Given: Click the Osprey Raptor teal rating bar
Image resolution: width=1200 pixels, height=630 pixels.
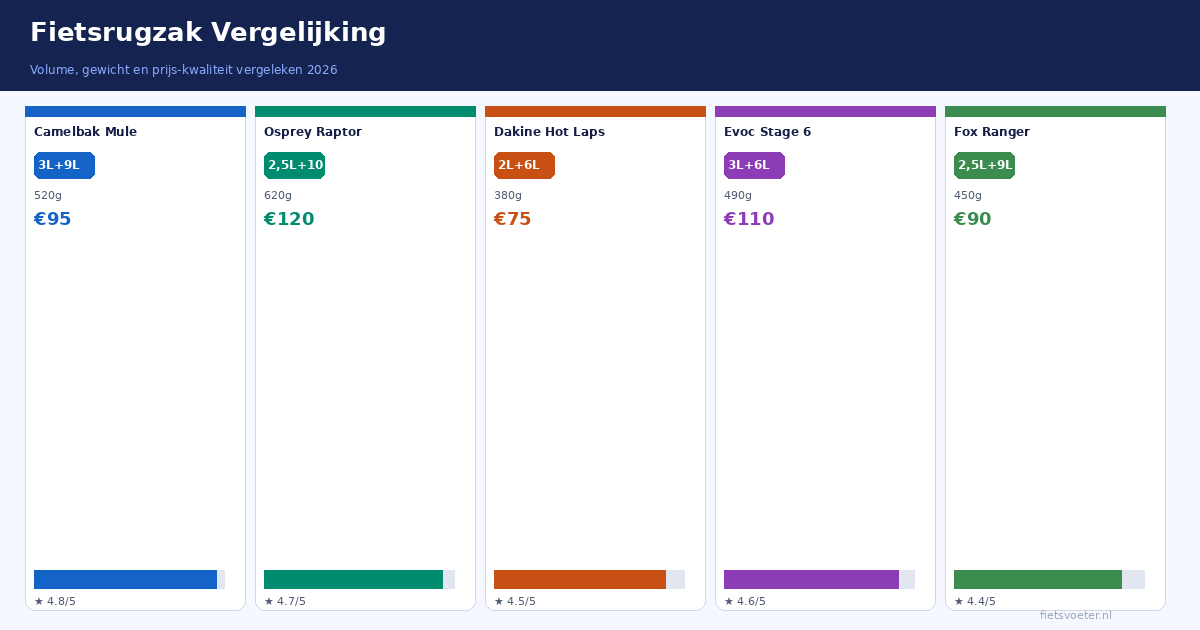Looking at the screenshot, I should tap(359, 579).
